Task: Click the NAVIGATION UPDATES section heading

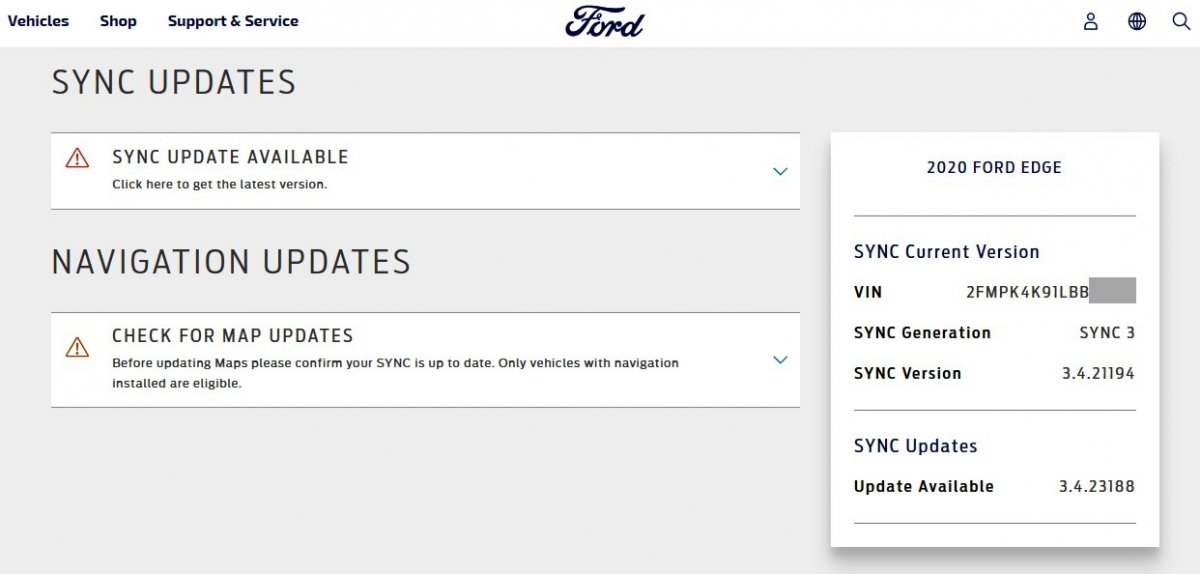Action: (231, 262)
